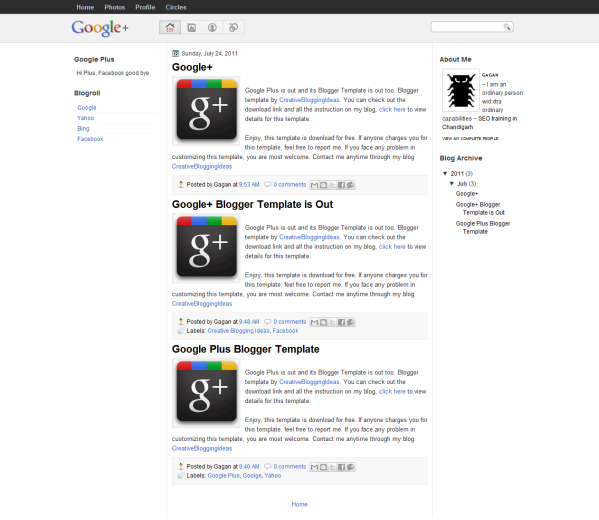This screenshot has width=599, height=520.
Task: Click the 'Creative Blogging Ideas' label link
Action: [x=239, y=331]
